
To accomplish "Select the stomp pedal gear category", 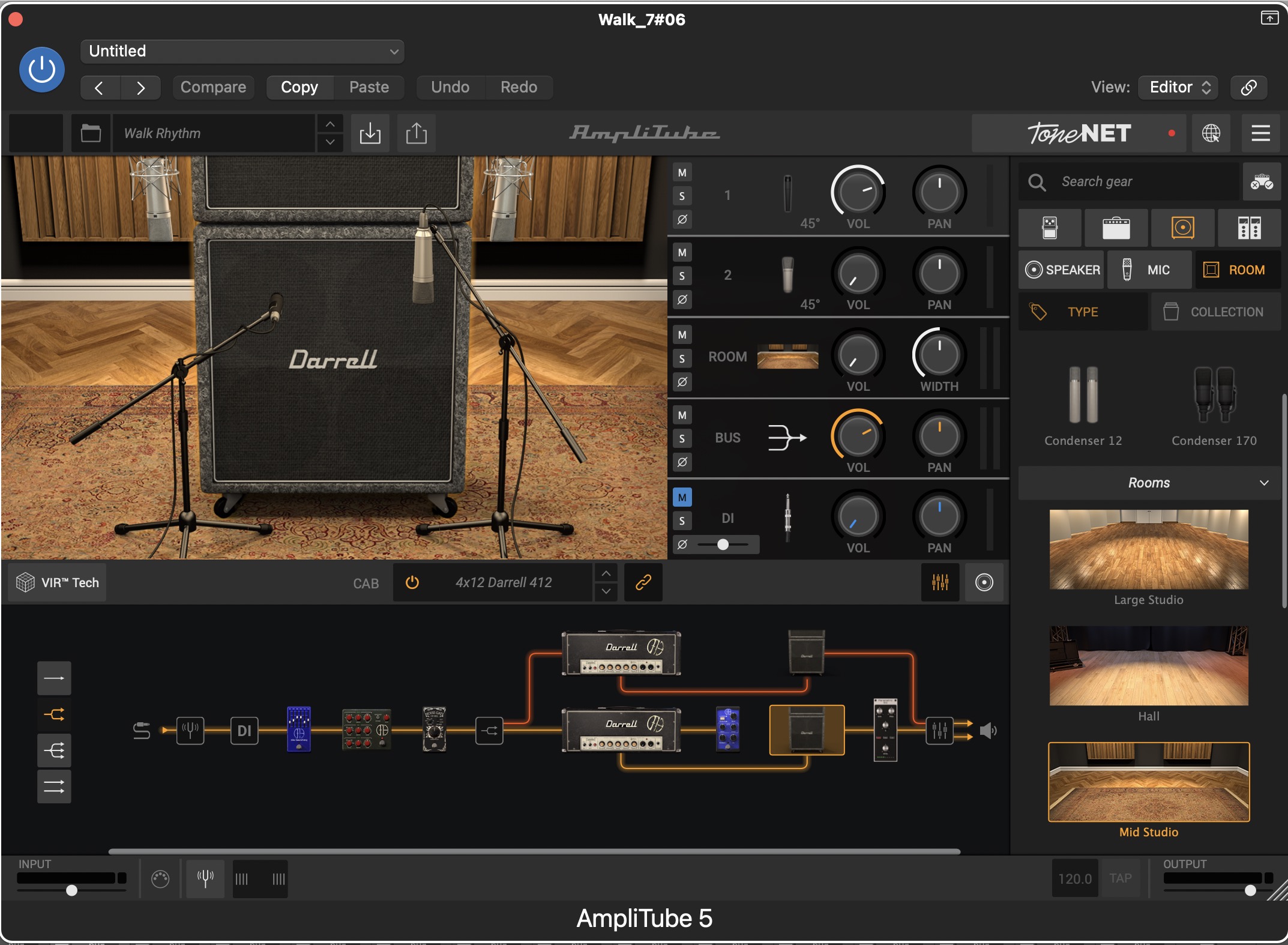I will click(1050, 228).
